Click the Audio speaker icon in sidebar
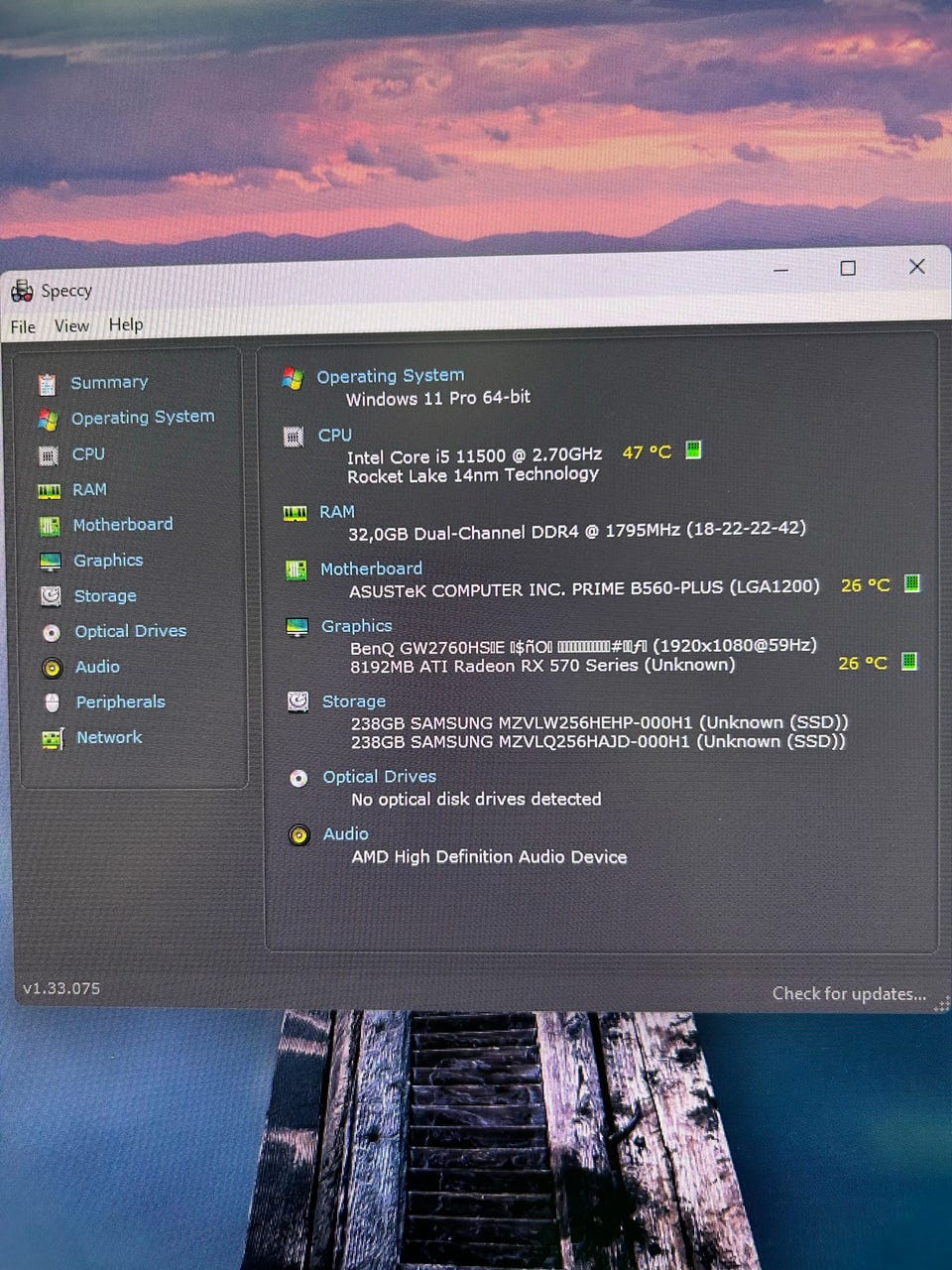Image resolution: width=952 pixels, height=1270 pixels. tap(53, 668)
